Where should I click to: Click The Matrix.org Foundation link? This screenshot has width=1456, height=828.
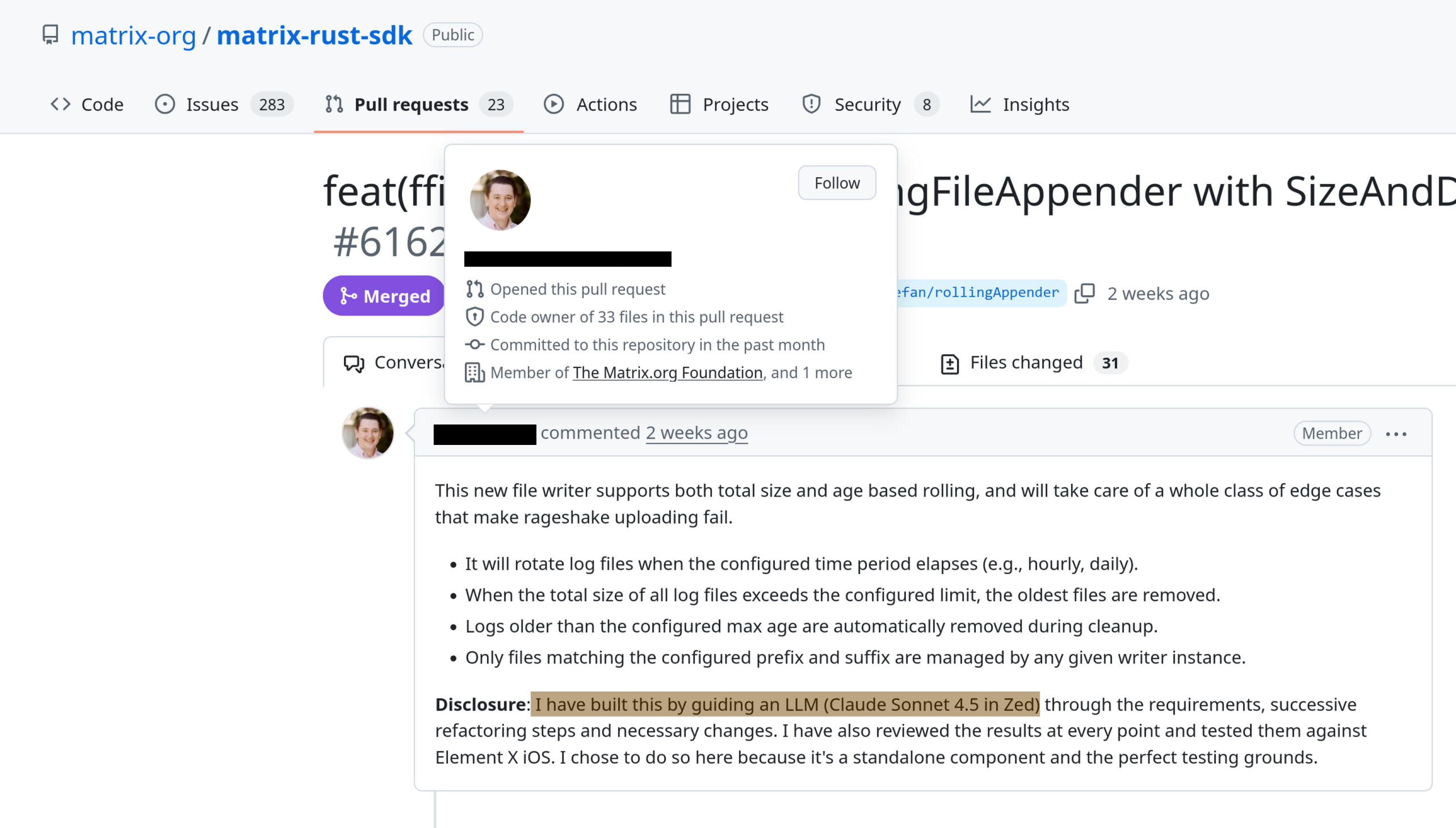667,373
